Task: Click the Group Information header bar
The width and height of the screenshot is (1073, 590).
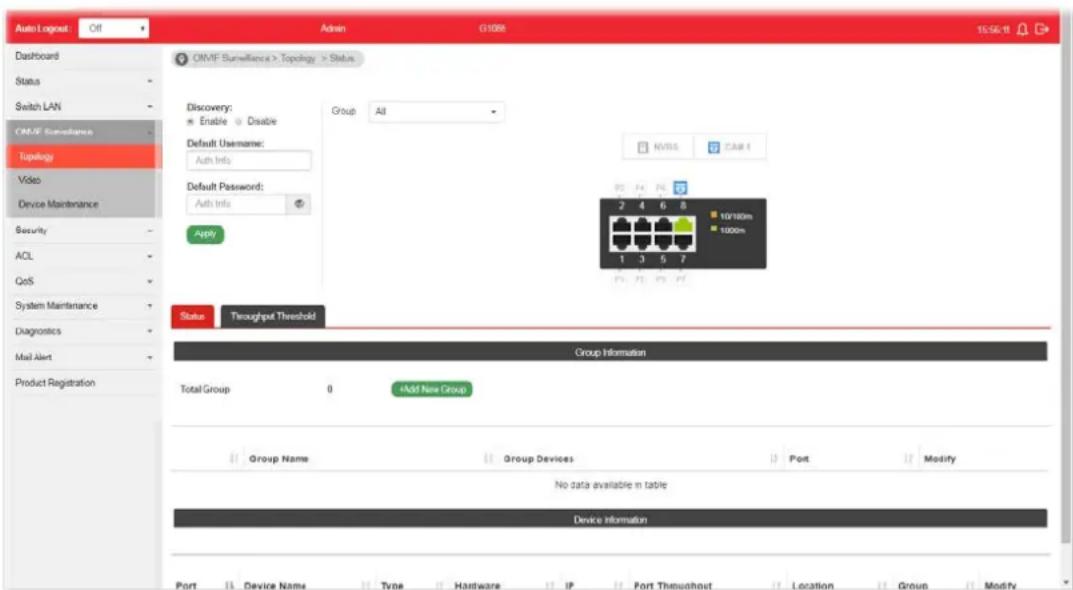Action: [610, 352]
